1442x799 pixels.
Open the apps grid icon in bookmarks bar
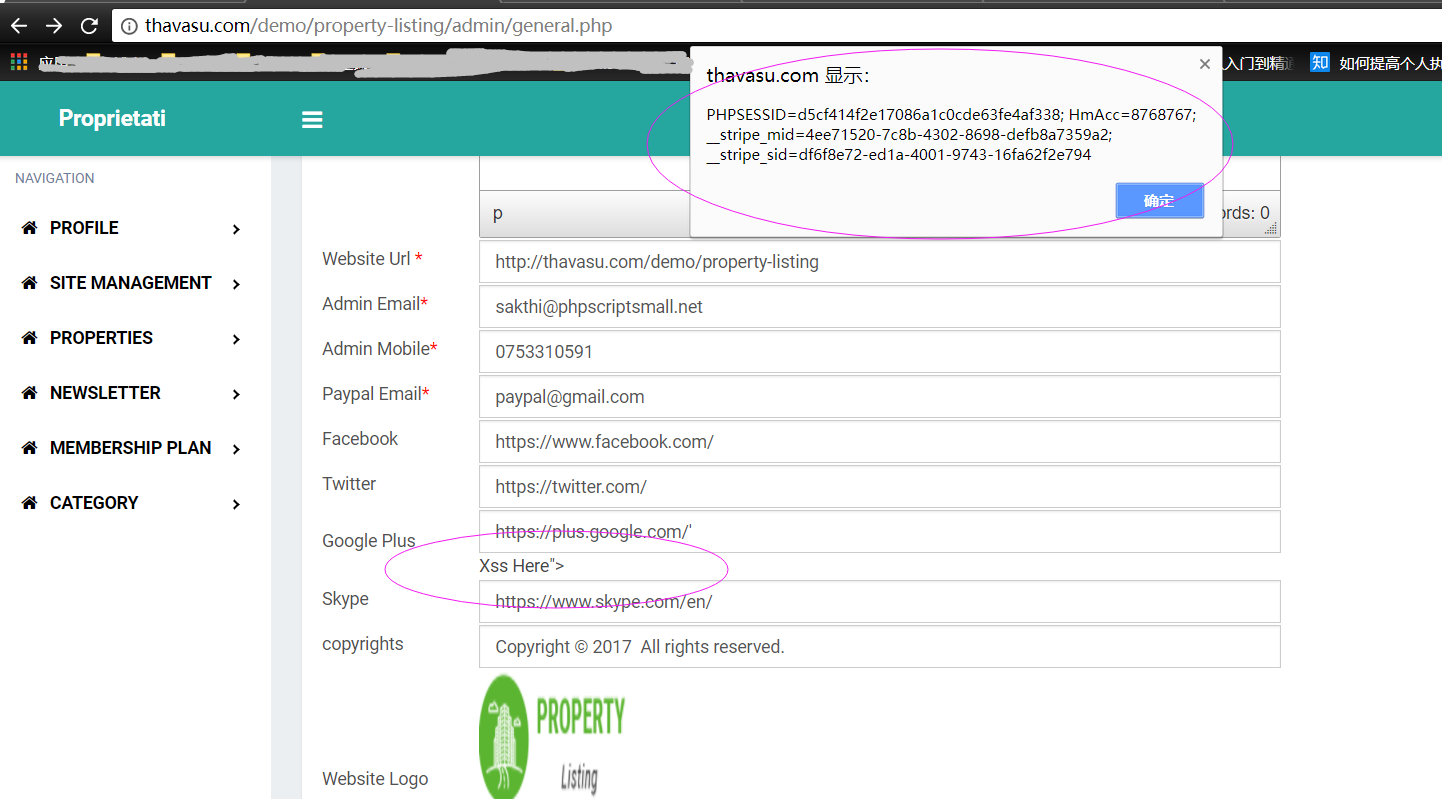[19, 63]
